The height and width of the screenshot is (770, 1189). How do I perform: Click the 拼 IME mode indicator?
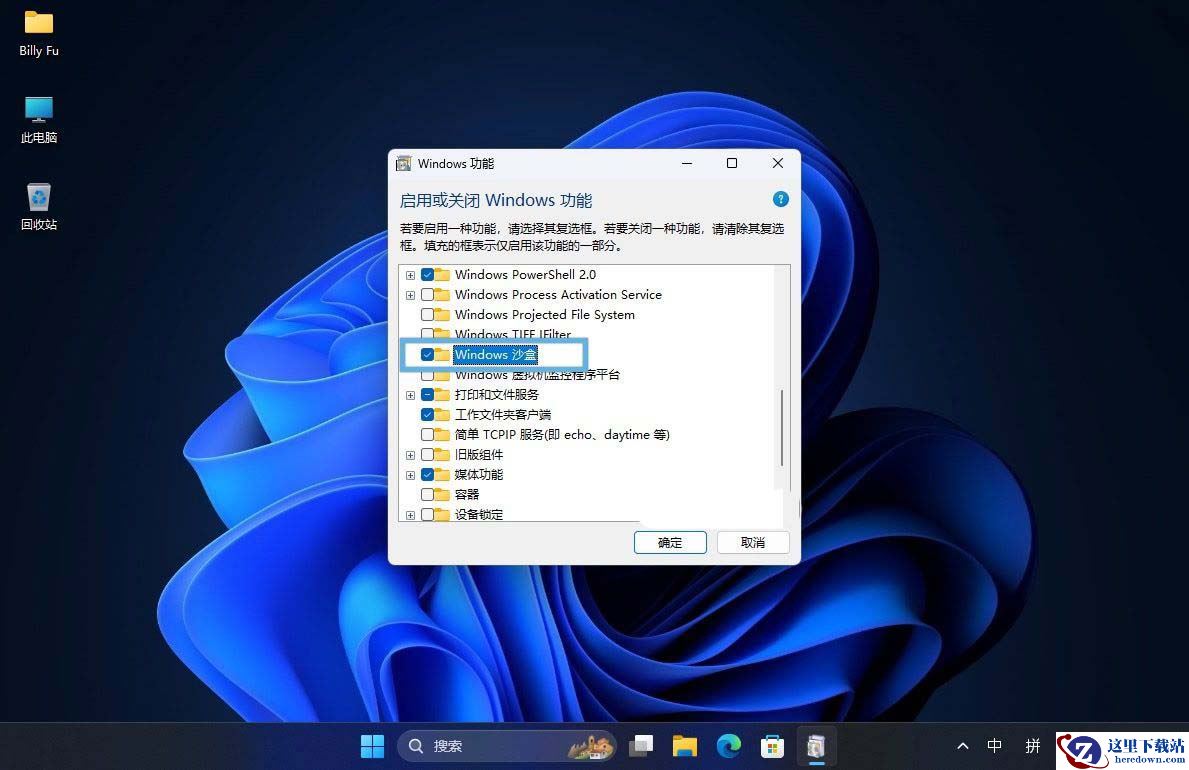[x=1033, y=746]
